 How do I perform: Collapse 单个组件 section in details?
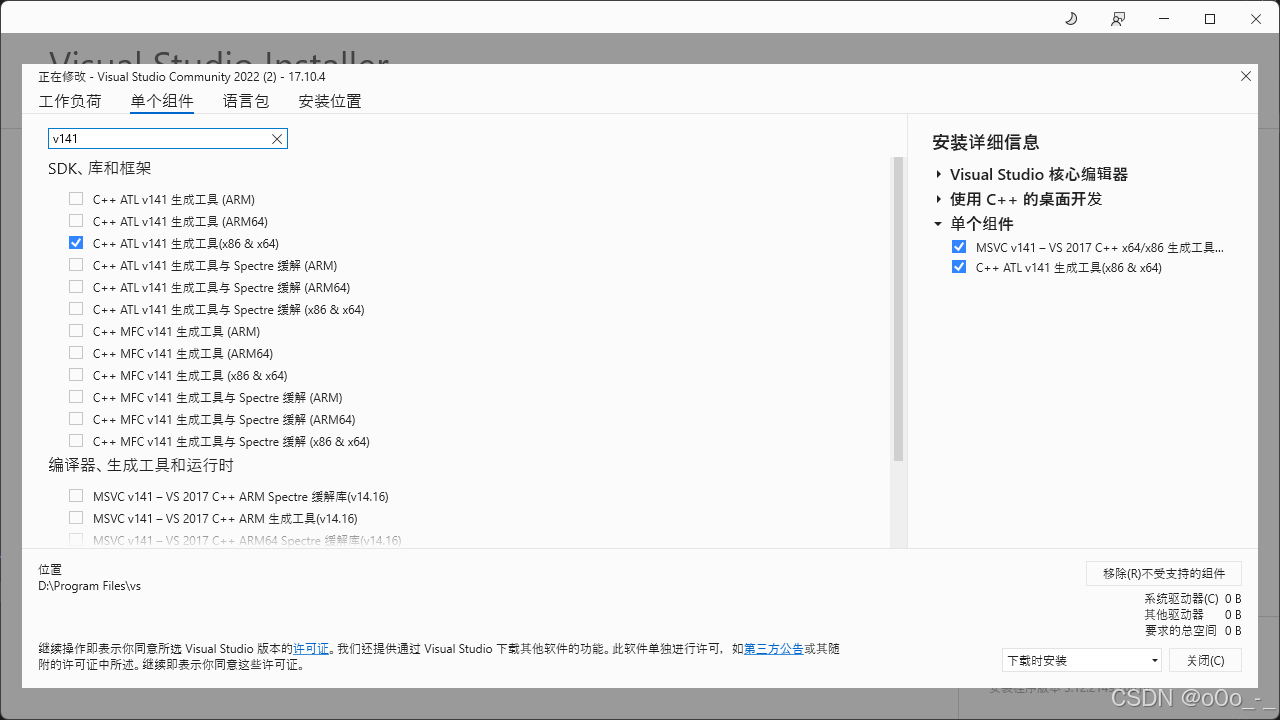tap(939, 224)
